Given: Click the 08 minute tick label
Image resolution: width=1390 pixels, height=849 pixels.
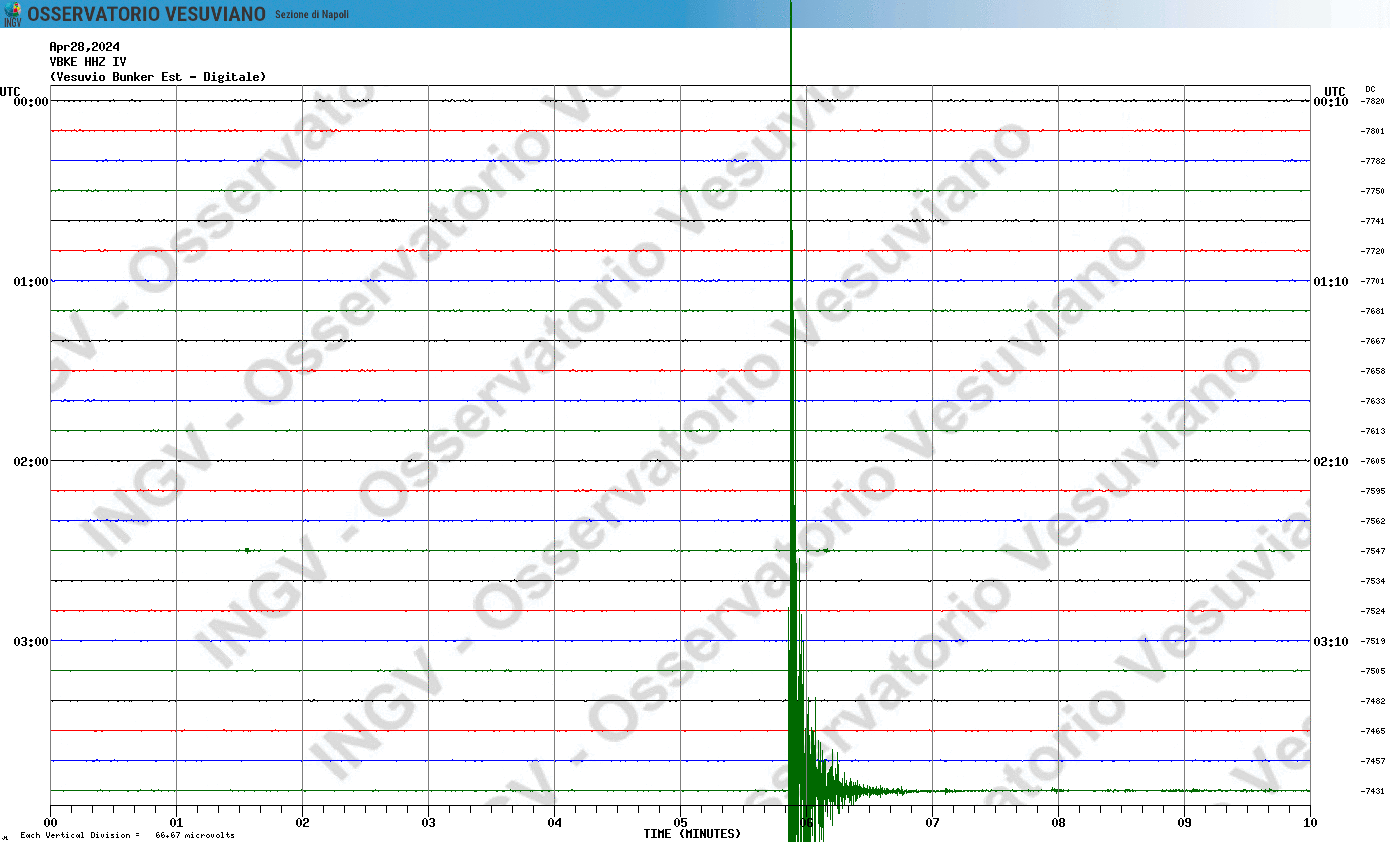Looking at the screenshot, I should coord(1058,823).
